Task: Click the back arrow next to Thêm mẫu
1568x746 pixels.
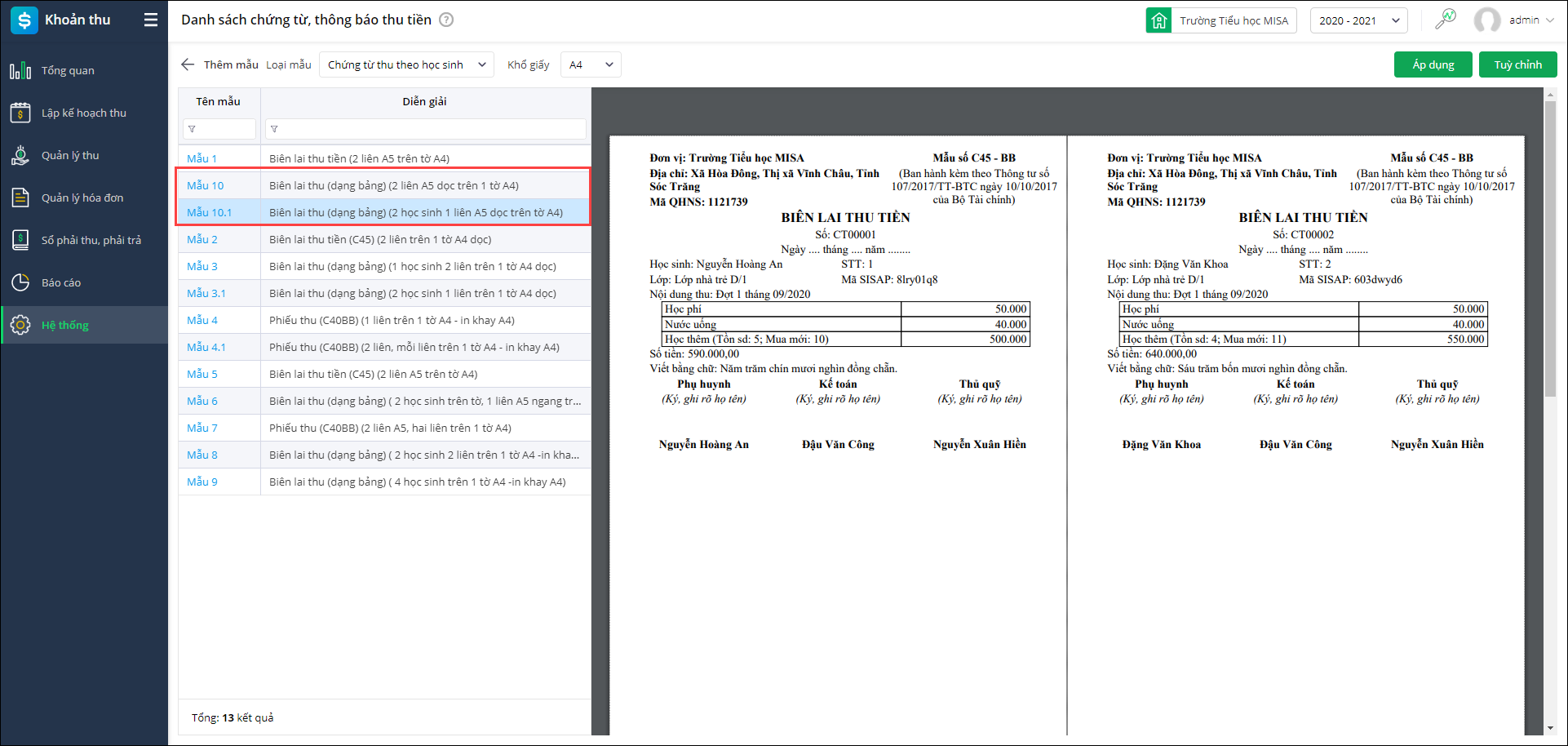Action: 188,64
